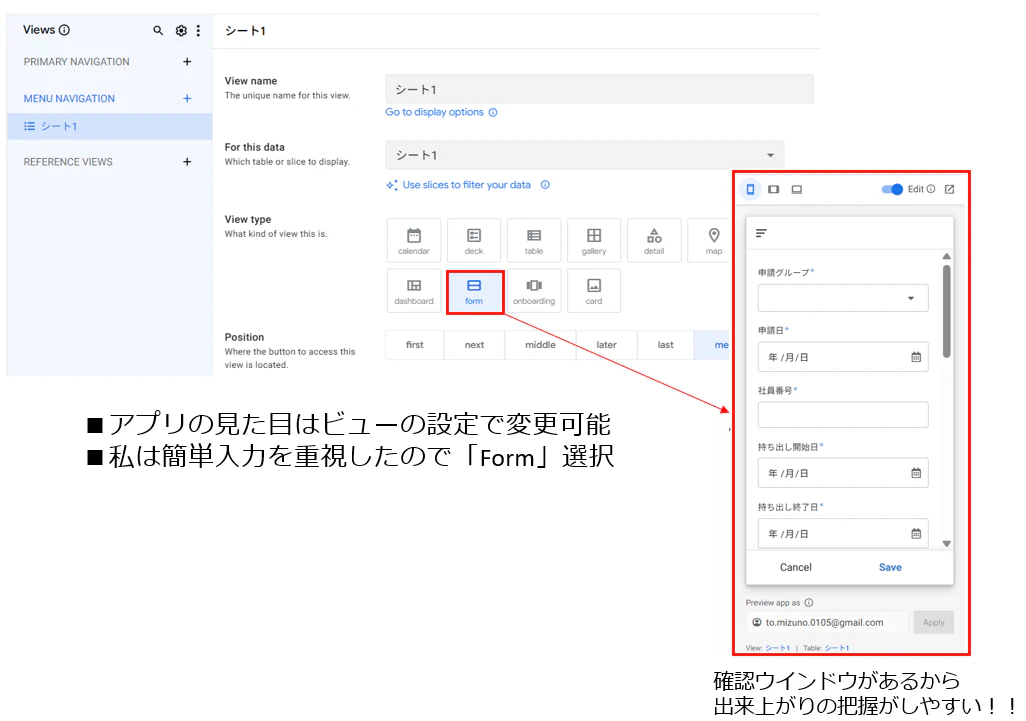
Task: Edit the preview email address field
Action: click(x=827, y=622)
